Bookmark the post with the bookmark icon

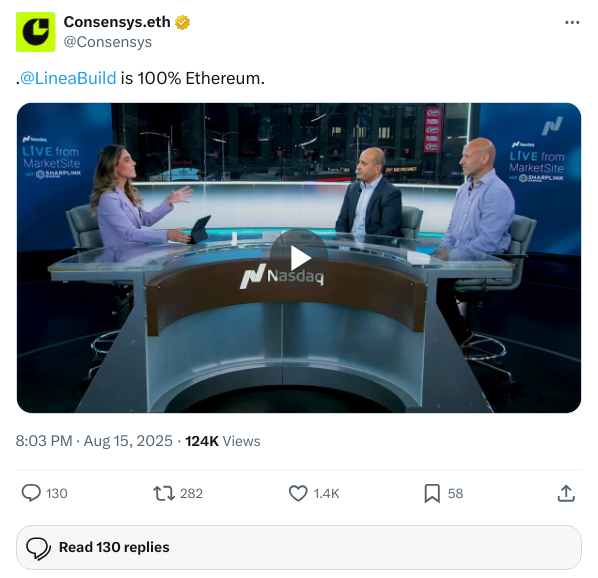point(432,493)
